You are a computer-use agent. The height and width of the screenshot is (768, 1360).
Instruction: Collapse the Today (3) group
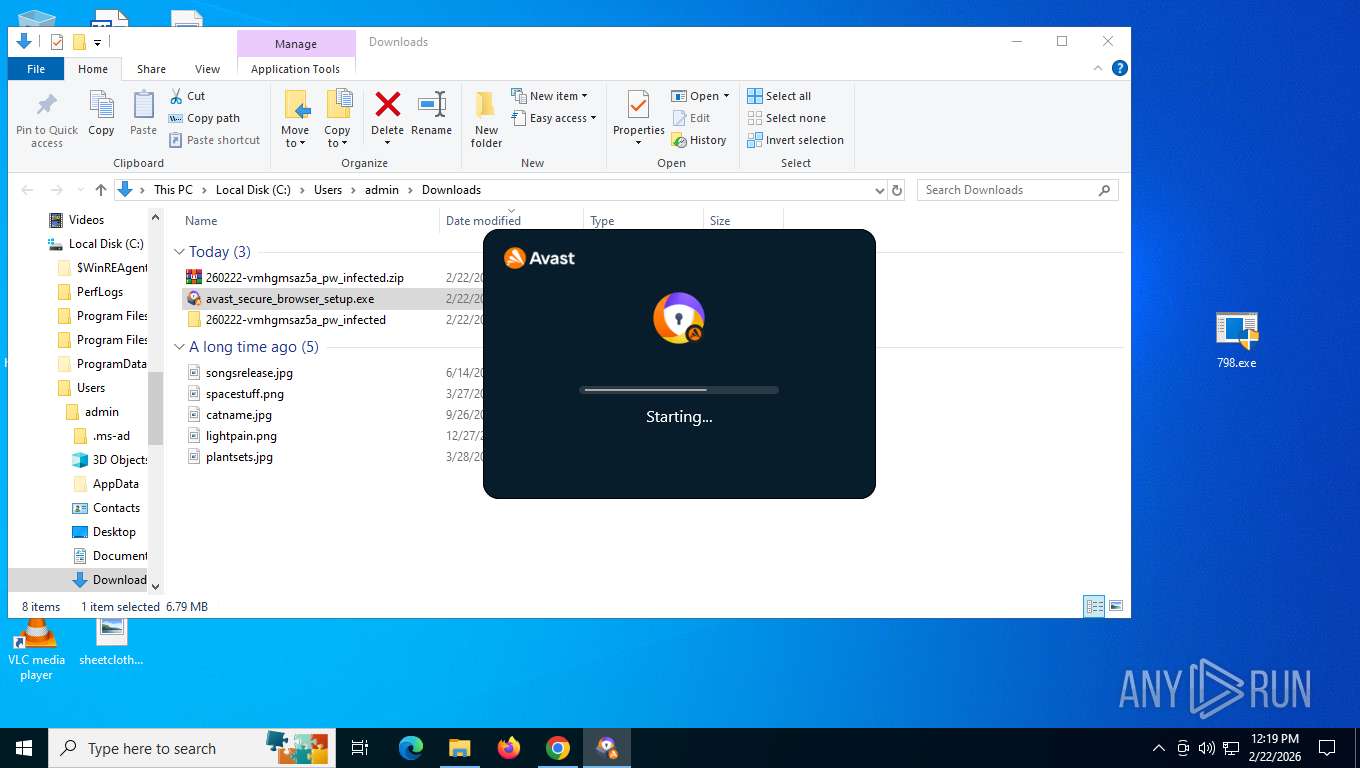pyautogui.click(x=180, y=252)
